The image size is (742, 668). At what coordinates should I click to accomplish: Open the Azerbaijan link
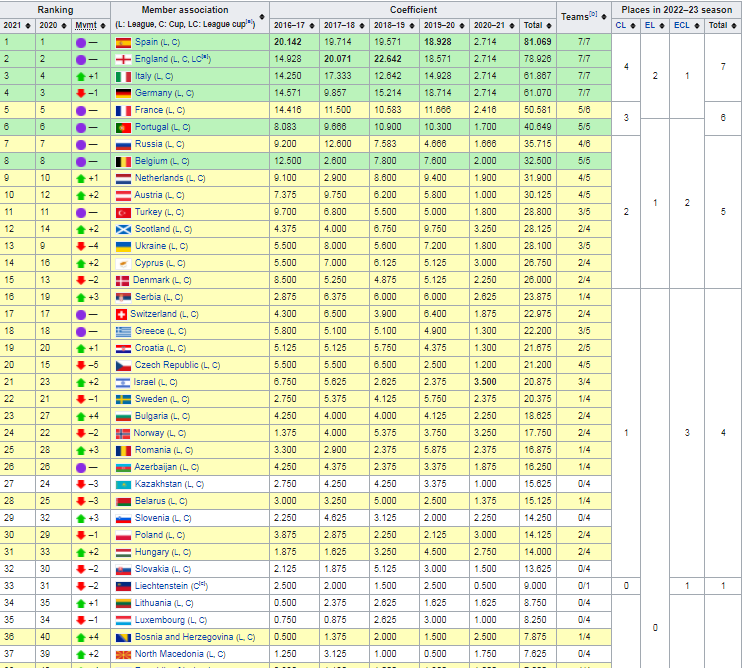click(x=156, y=467)
